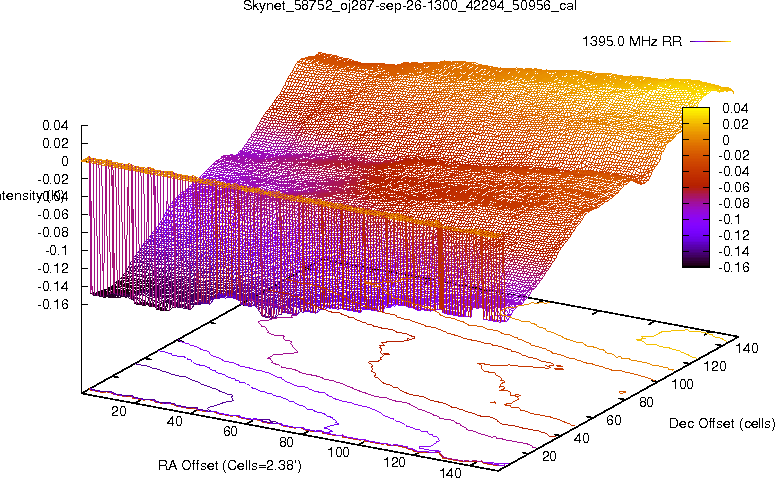This screenshot has height=478, width=775.
Task: Click the 0 label on the color bar
Action: (726, 140)
